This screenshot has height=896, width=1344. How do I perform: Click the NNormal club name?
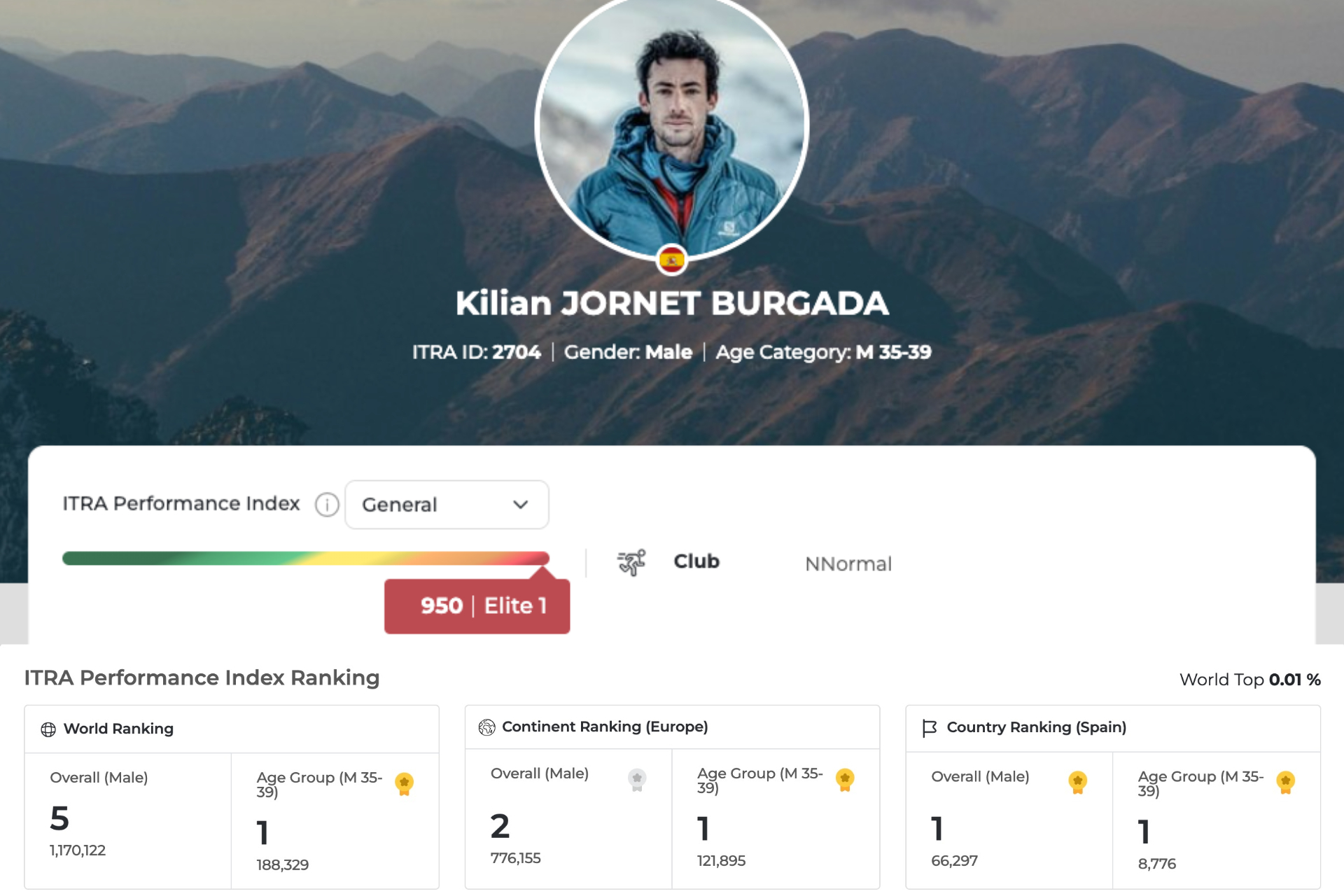click(848, 563)
